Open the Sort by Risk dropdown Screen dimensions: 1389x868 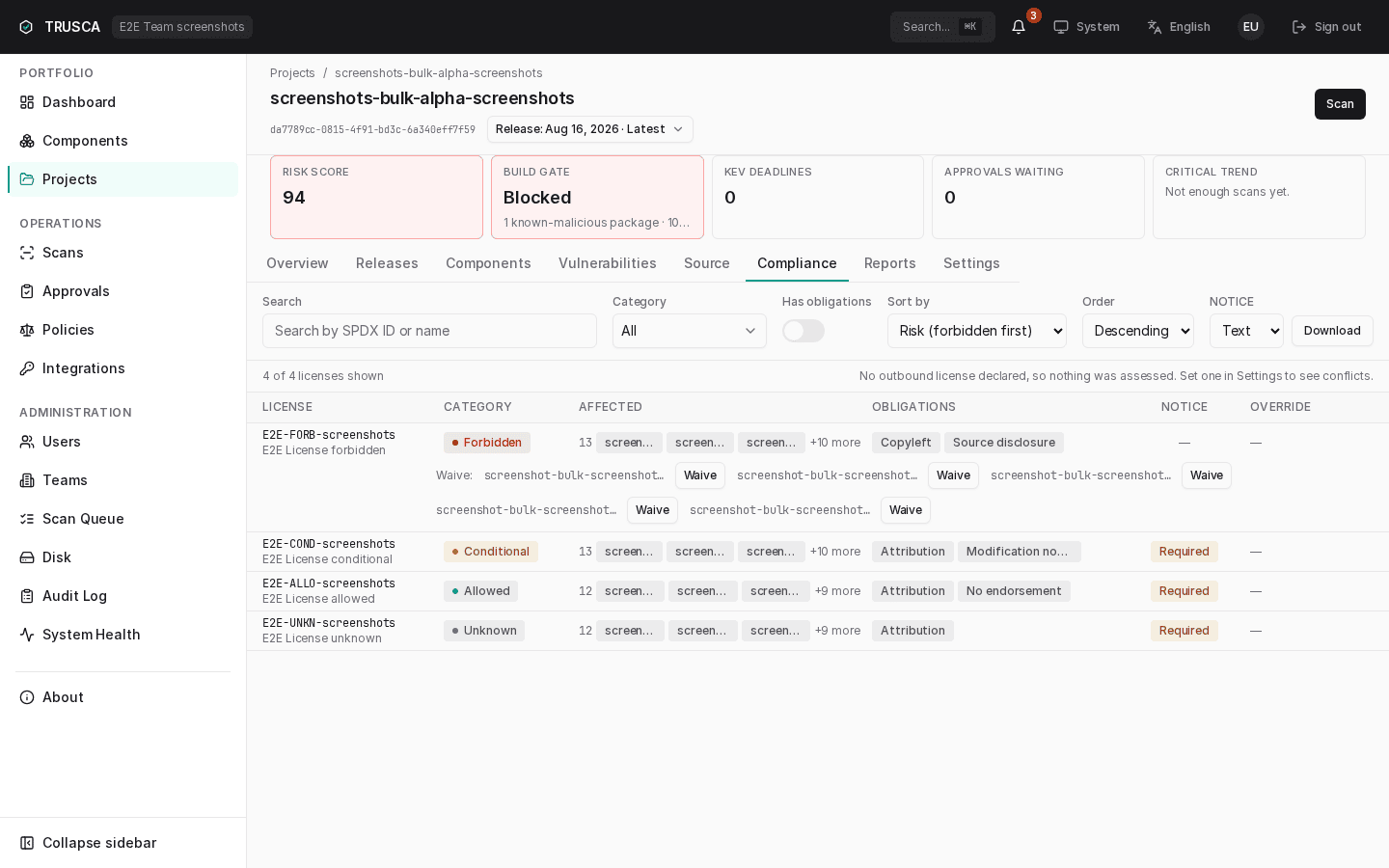[976, 331]
